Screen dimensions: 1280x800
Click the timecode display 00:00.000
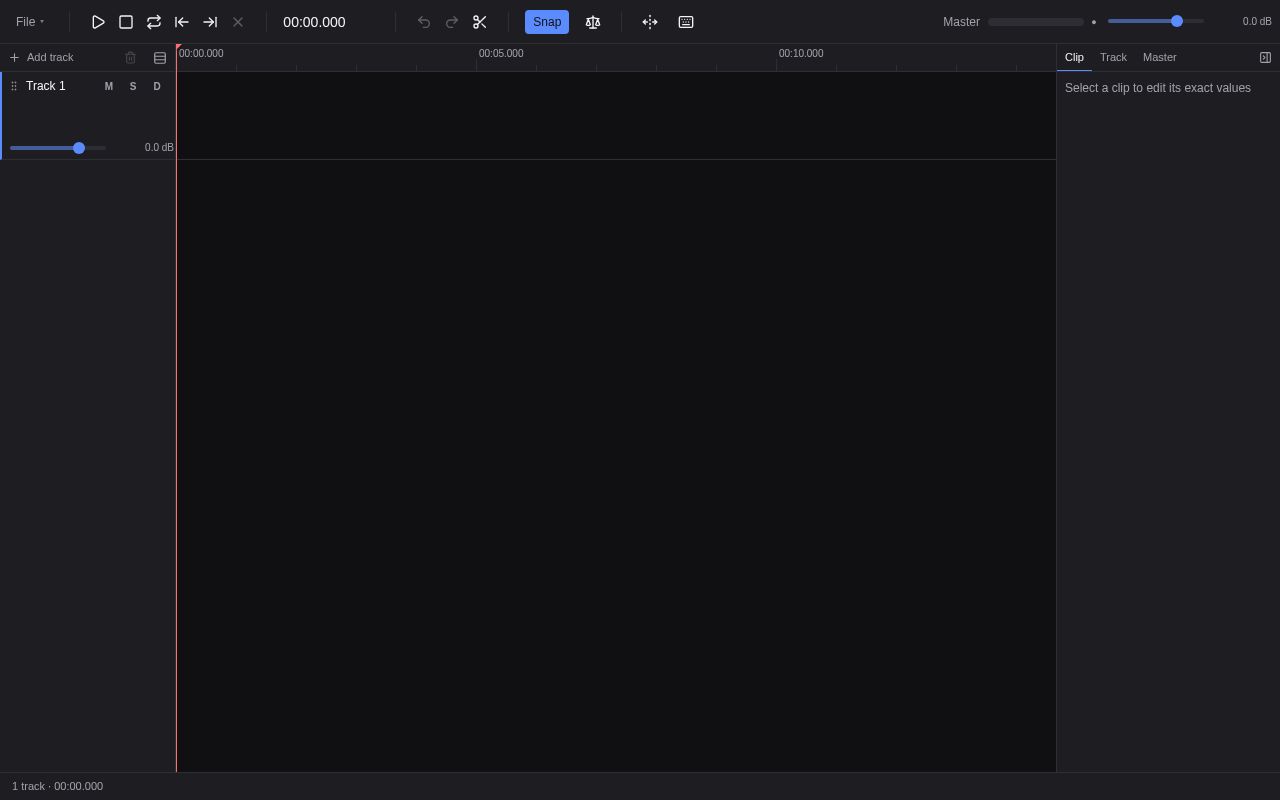pyautogui.click(x=314, y=22)
